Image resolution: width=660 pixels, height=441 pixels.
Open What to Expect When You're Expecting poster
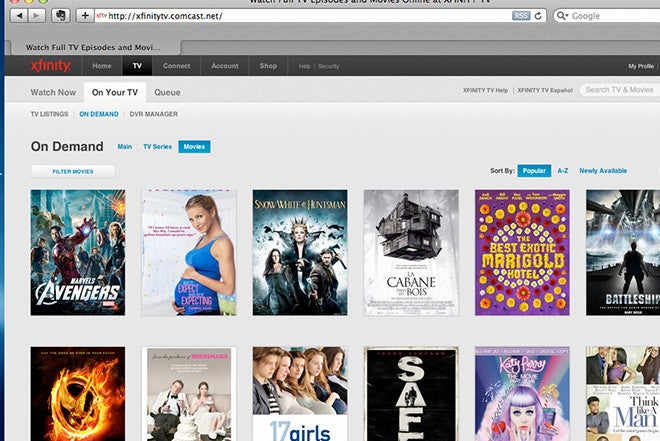point(189,252)
